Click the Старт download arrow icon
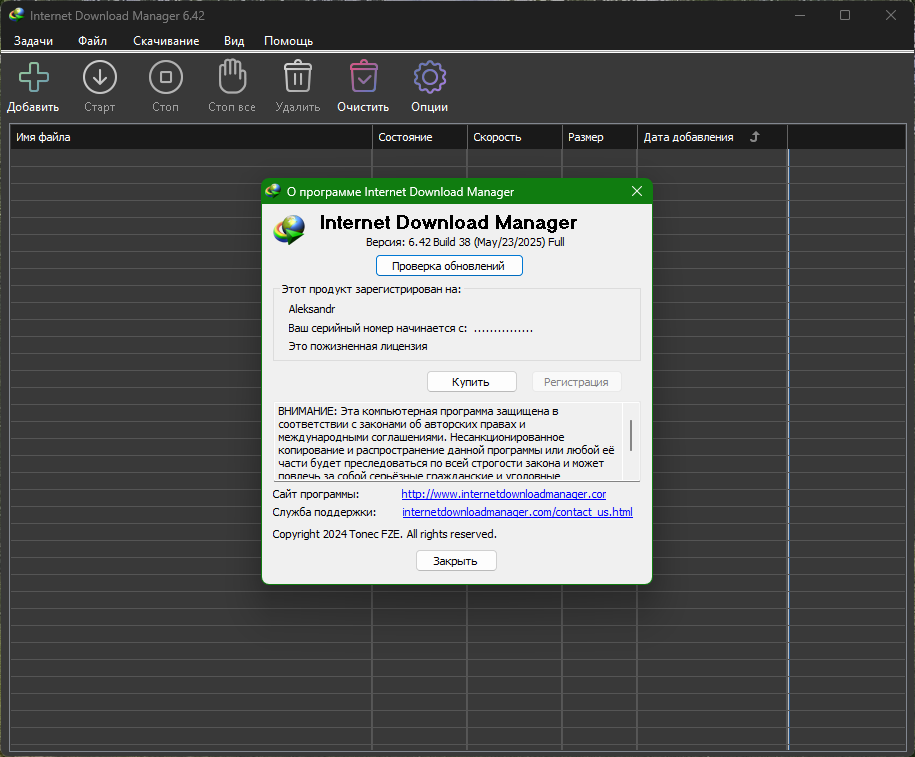This screenshot has height=757, width=915. click(100, 78)
